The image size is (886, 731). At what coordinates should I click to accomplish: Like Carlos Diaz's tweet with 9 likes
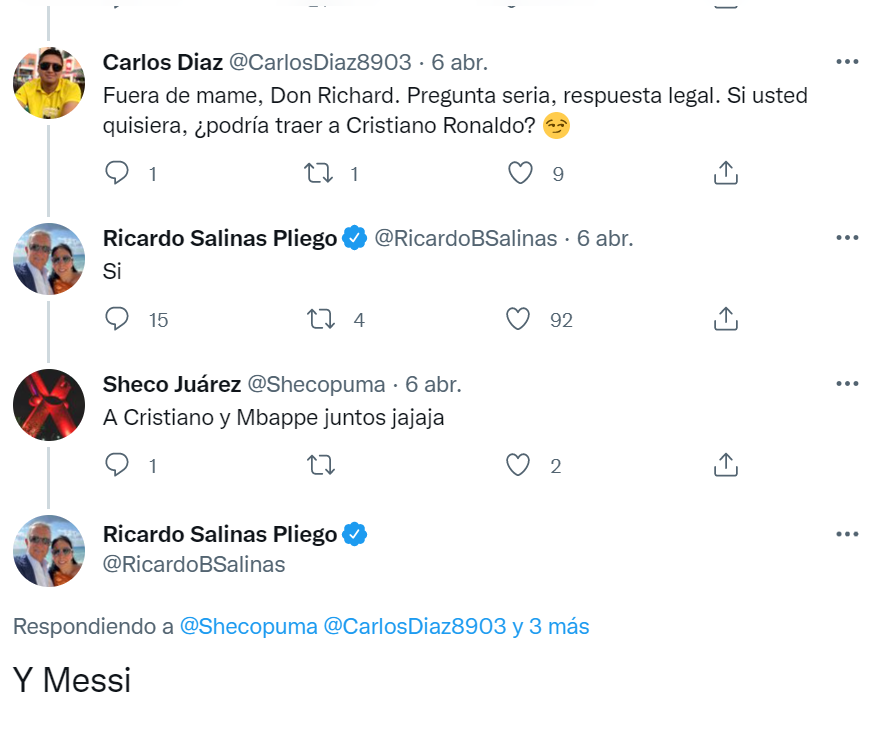520,173
